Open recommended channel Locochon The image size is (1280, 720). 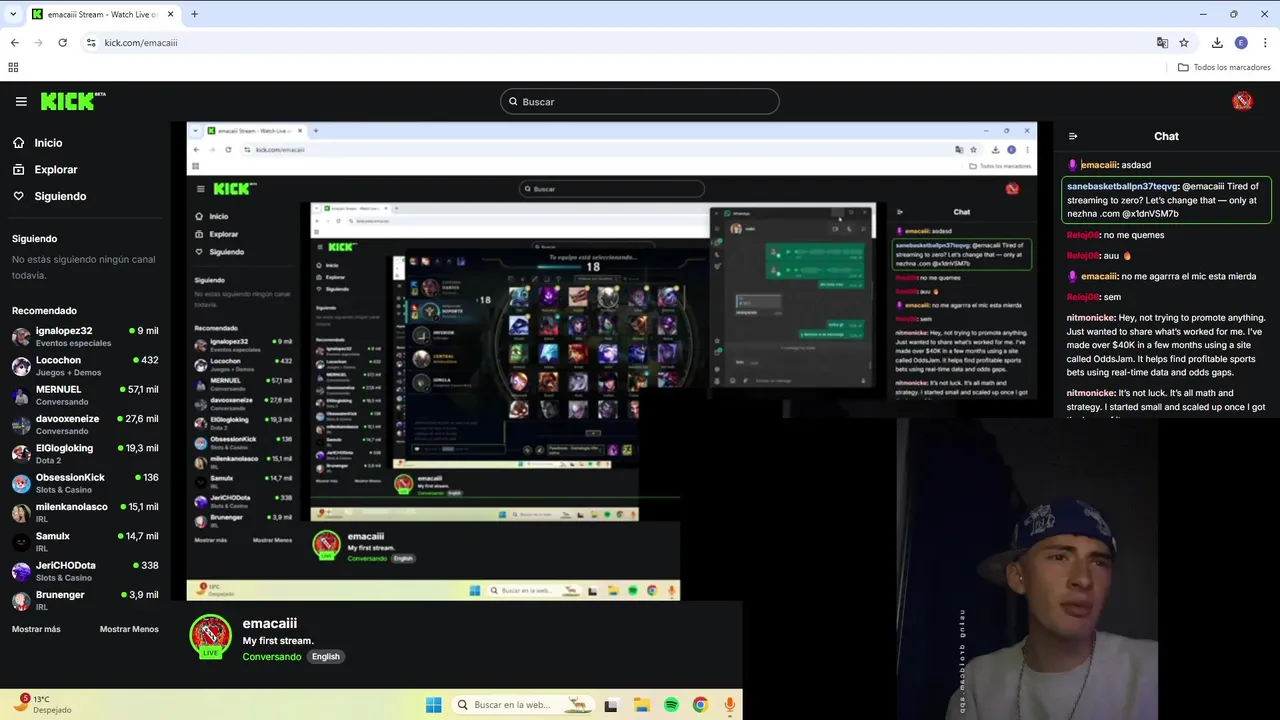pyautogui.click(x=85, y=366)
